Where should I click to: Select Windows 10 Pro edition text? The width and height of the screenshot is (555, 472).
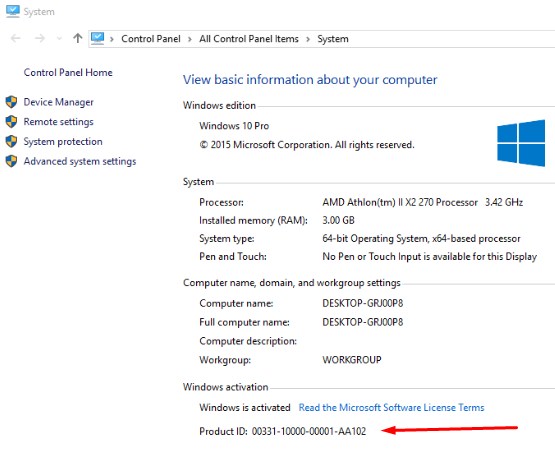[x=234, y=126]
